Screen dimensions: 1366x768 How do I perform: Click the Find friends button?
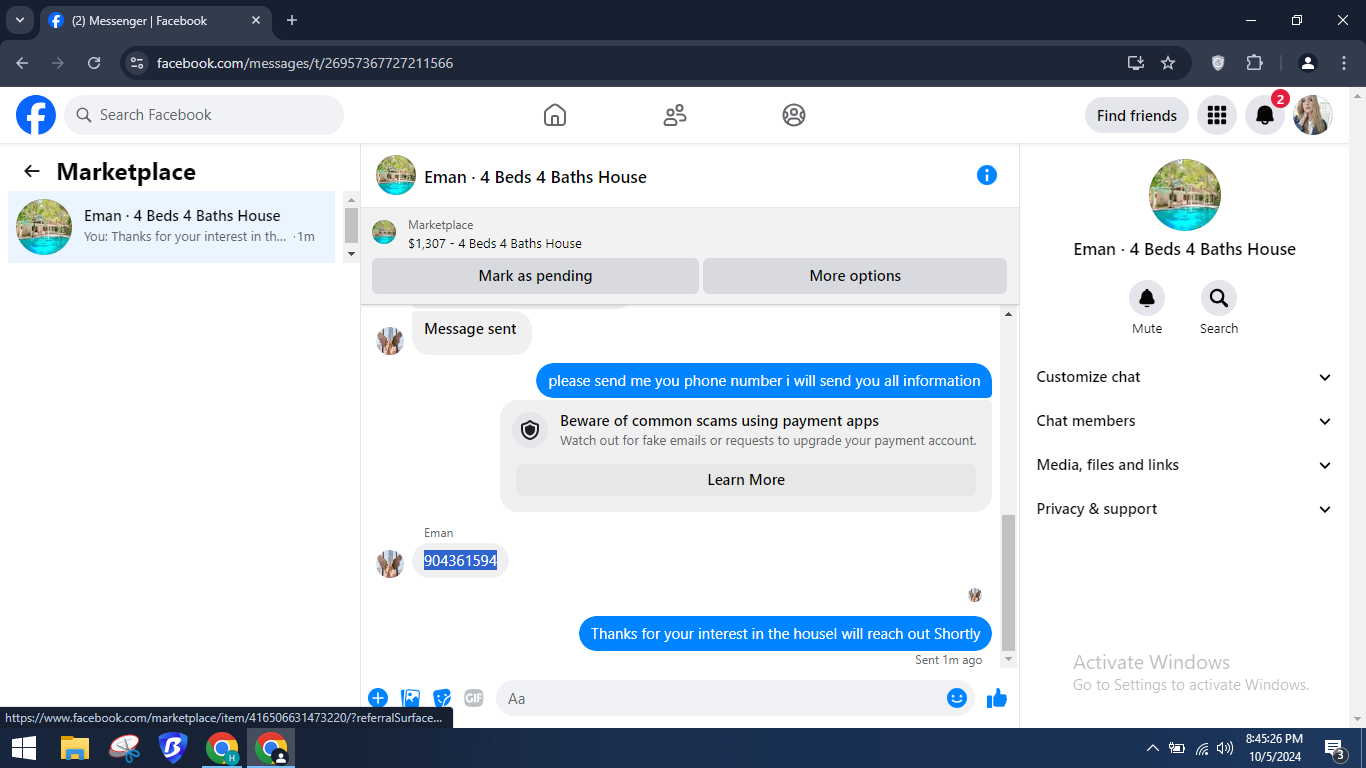point(1137,115)
